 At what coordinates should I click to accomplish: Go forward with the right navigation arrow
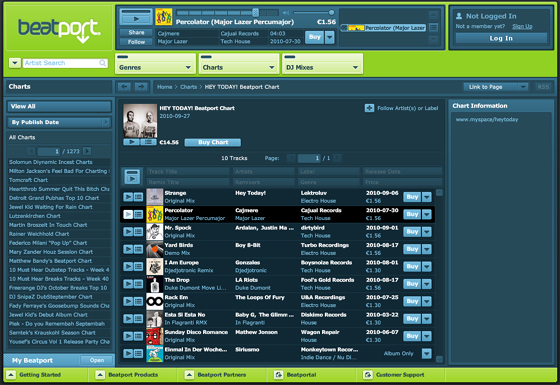click(x=141, y=87)
